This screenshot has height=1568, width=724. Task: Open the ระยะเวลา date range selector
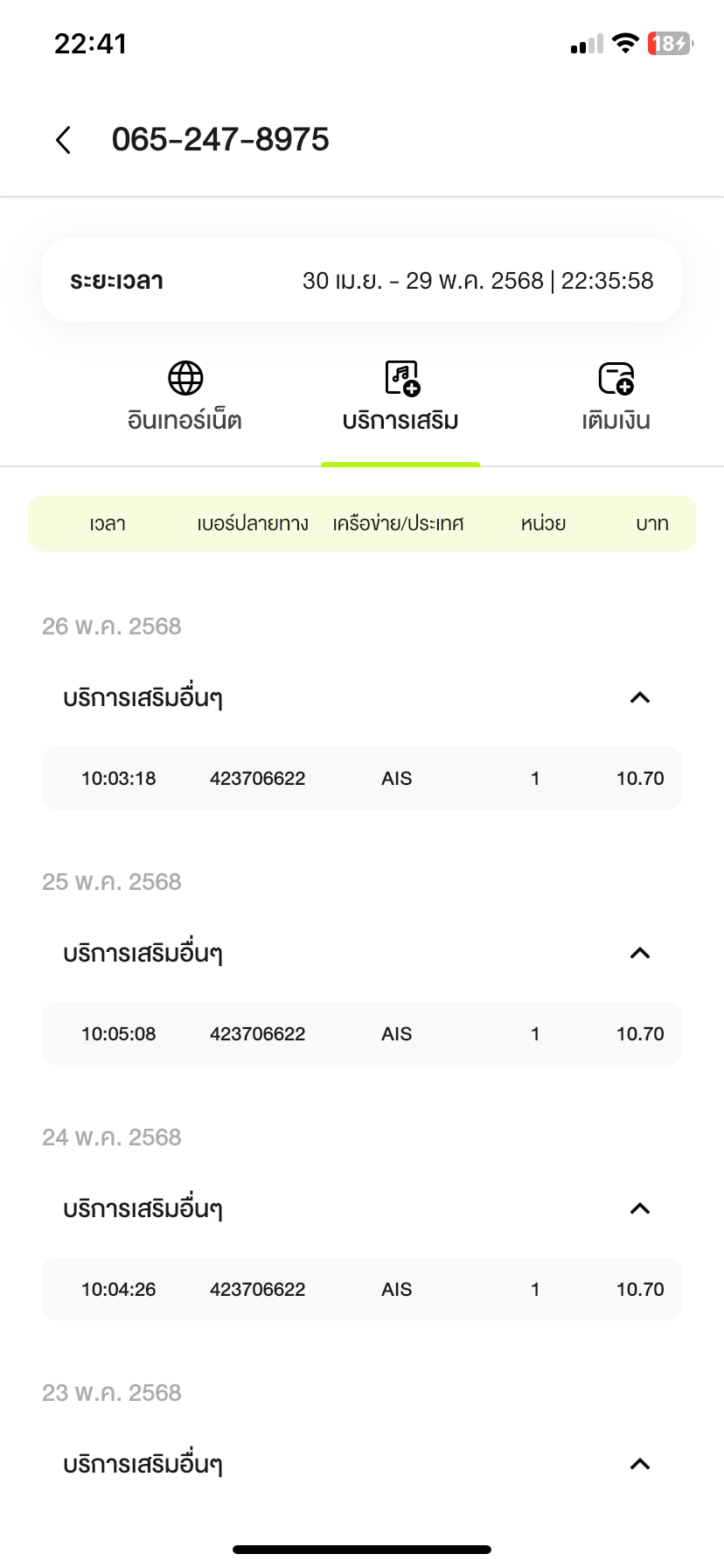[362, 280]
